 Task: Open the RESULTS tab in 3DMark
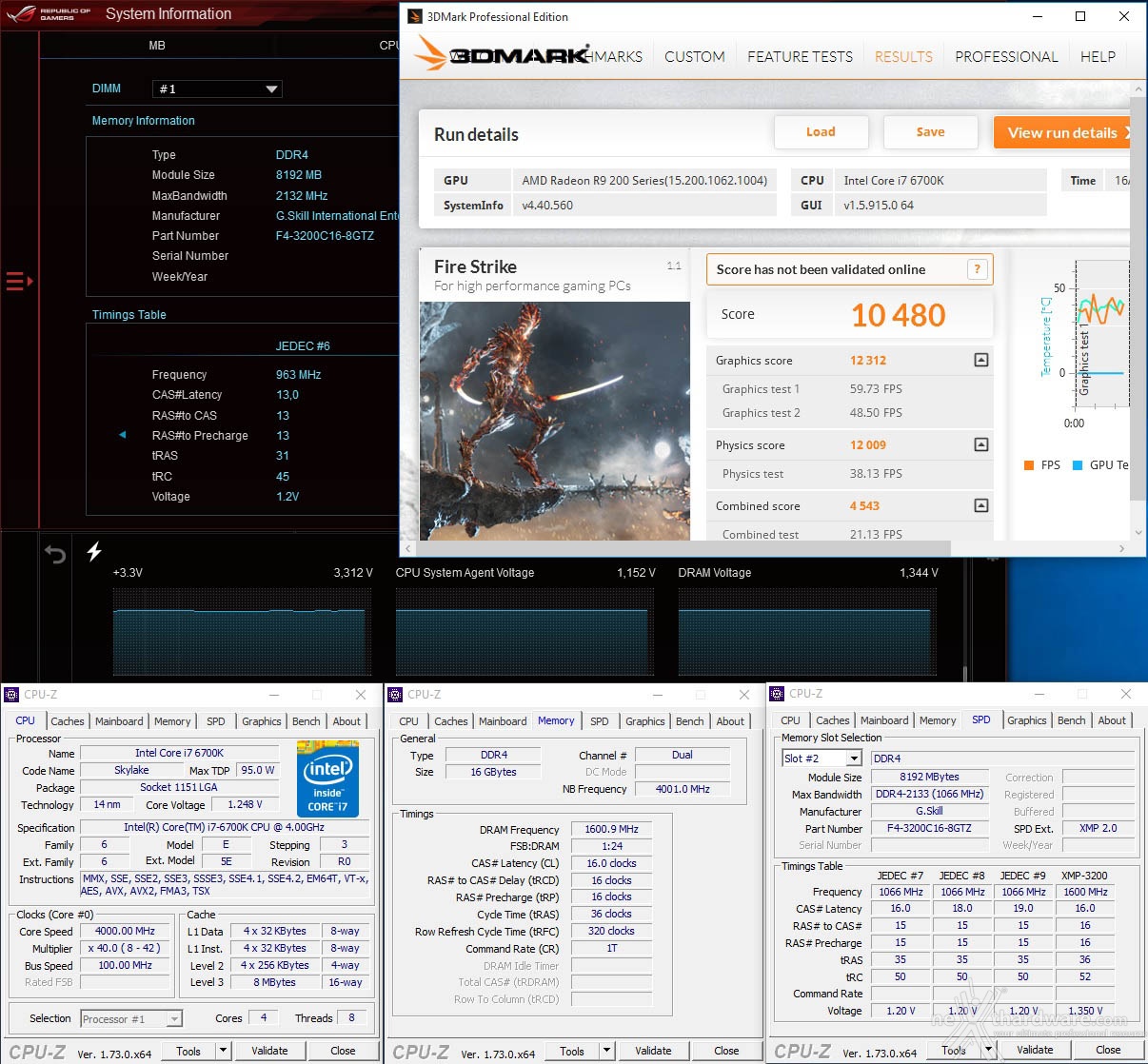904,57
